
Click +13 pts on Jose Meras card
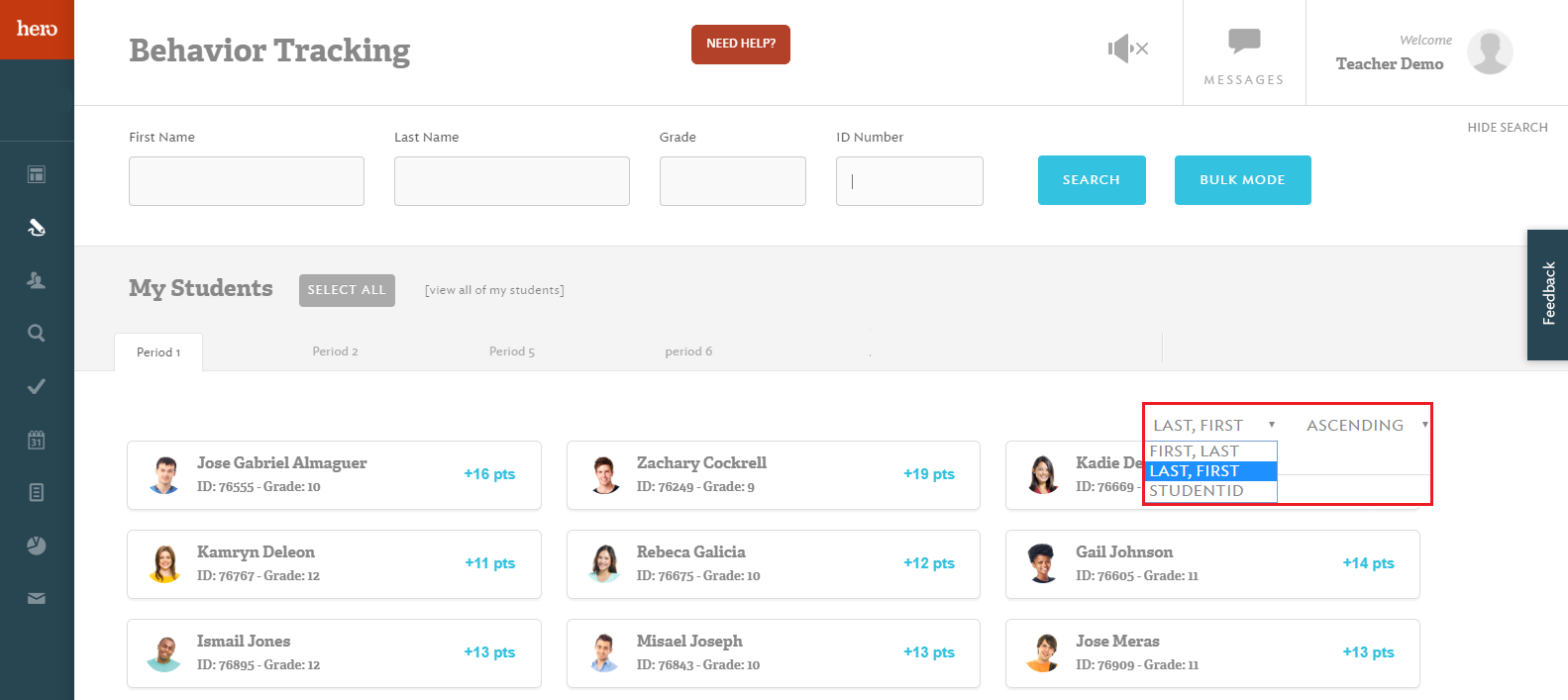point(1368,652)
